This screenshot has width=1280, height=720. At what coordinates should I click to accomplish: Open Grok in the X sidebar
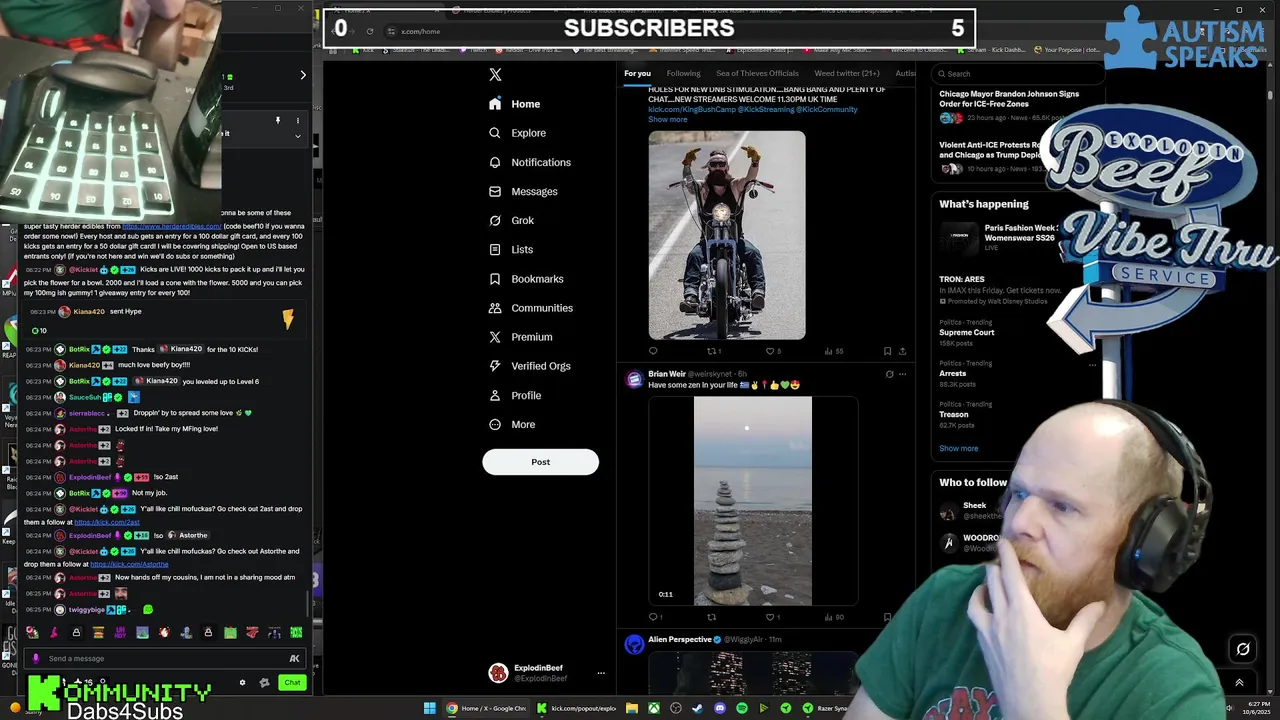pos(511,220)
